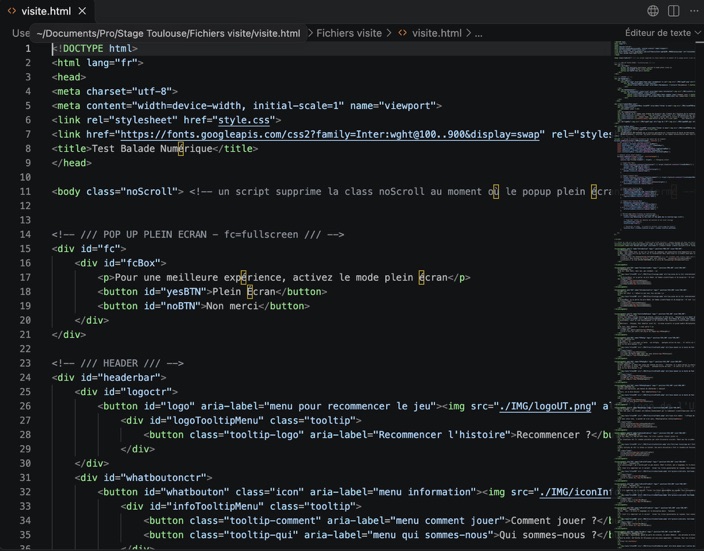Click the 'Test Balade Numérique' title text
Viewport: 704px width, 551px height.
click(x=152, y=149)
